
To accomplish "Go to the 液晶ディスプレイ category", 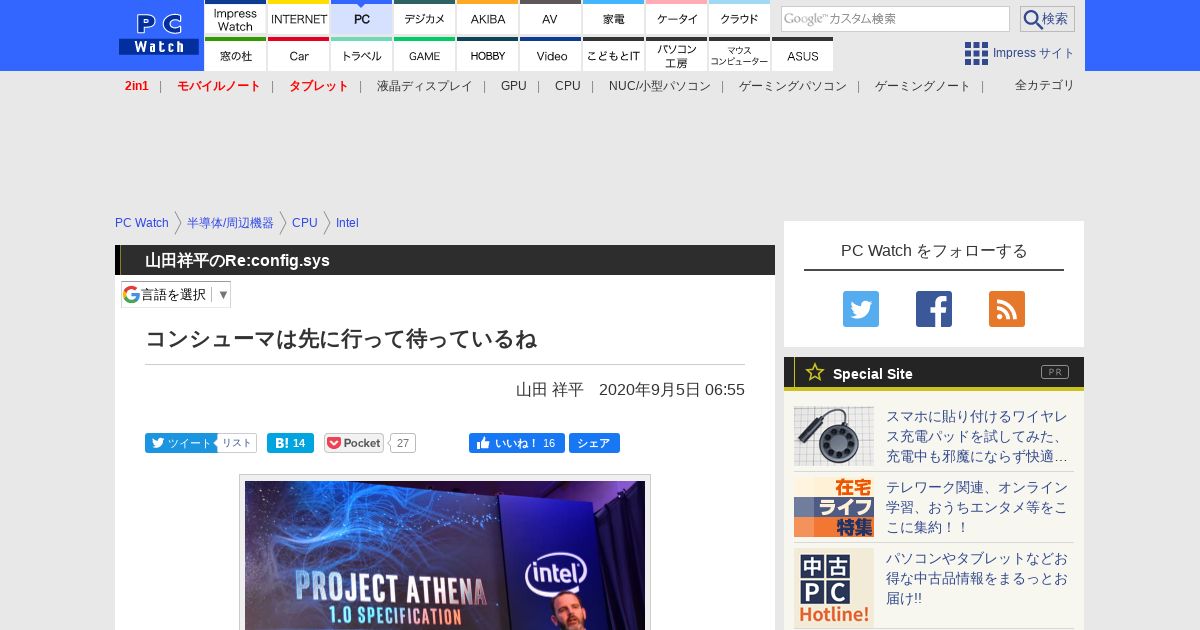I will 424,86.
